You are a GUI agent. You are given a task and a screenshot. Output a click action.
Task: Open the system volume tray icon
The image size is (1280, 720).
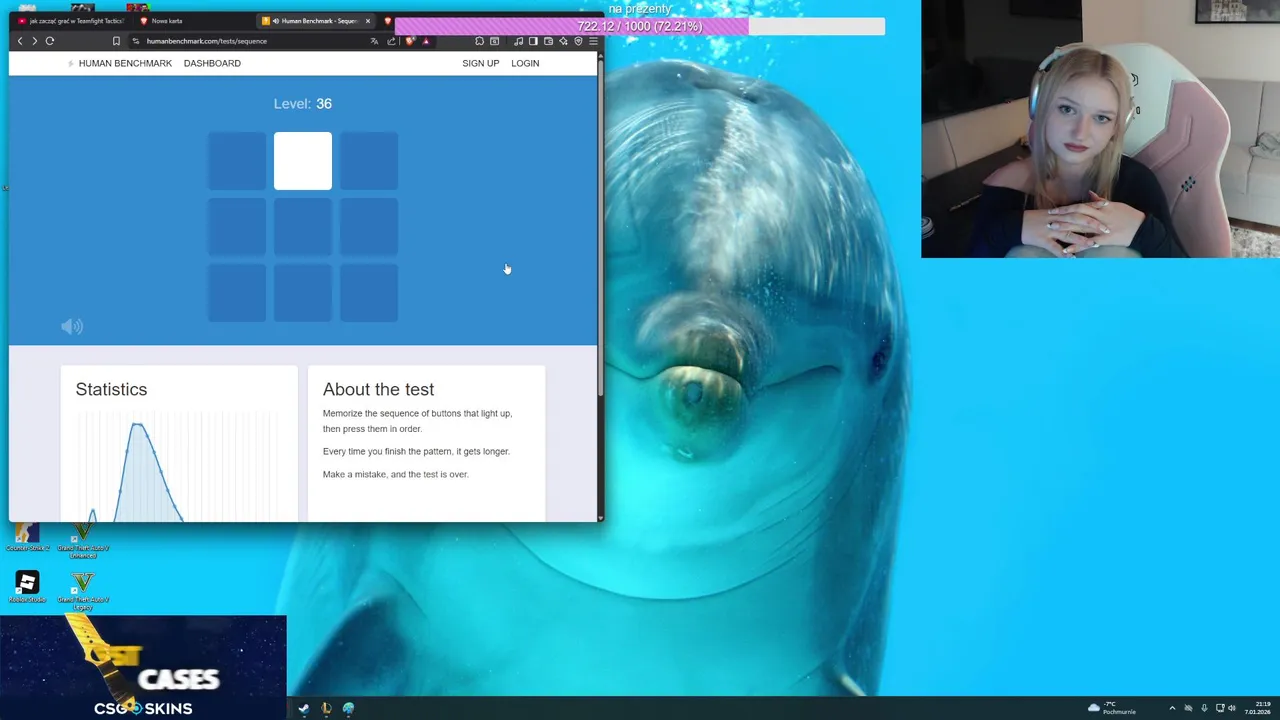coord(1232,708)
